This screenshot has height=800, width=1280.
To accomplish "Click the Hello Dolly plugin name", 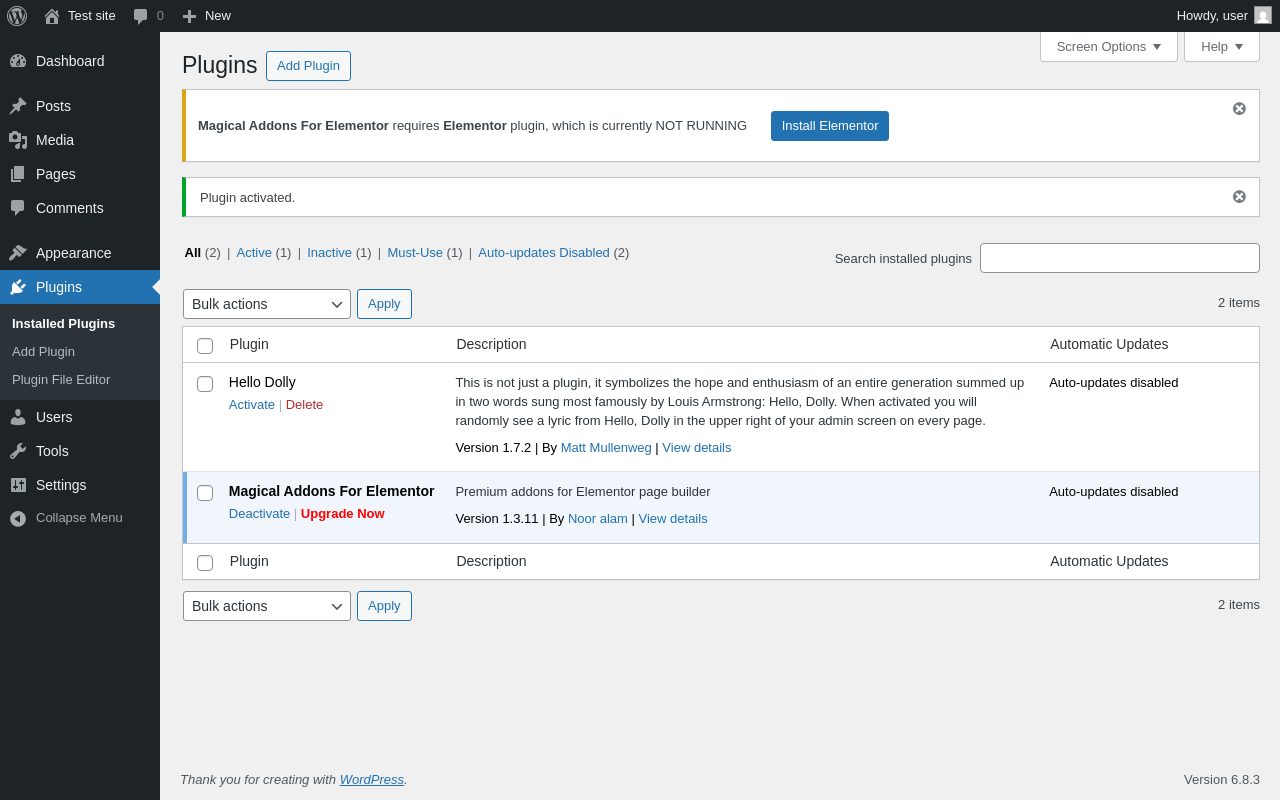I will (262, 382).
